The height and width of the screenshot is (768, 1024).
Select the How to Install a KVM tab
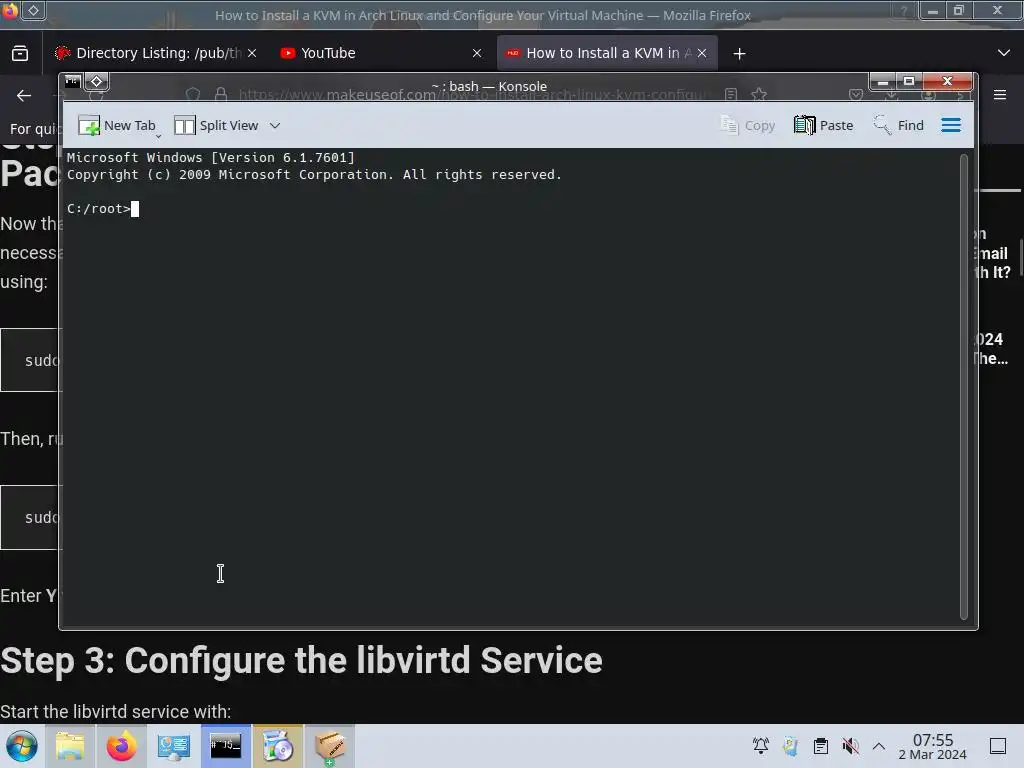[x=607, y=53]
